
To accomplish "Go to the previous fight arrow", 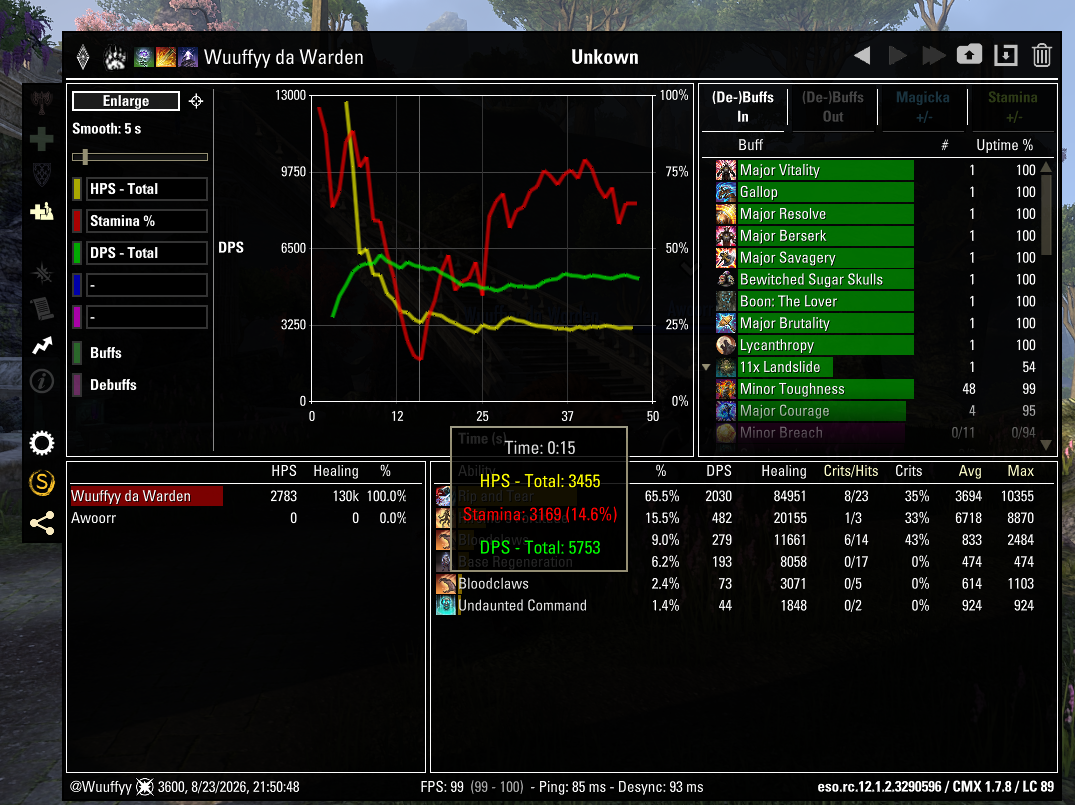I will click(x=862, y=56).
